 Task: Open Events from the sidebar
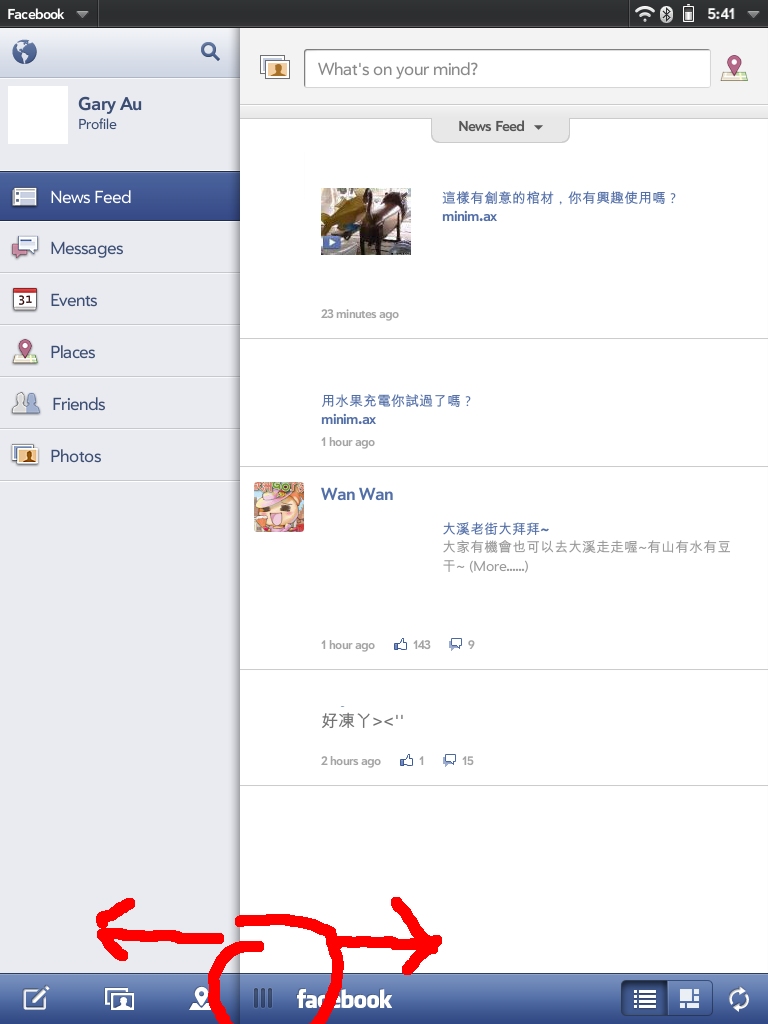click(120, 300)
